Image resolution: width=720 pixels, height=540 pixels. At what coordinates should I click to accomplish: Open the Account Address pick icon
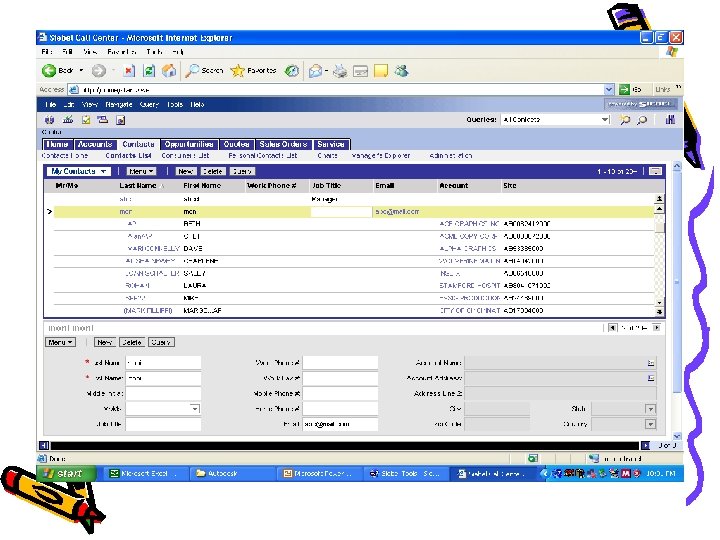(651, 378)
